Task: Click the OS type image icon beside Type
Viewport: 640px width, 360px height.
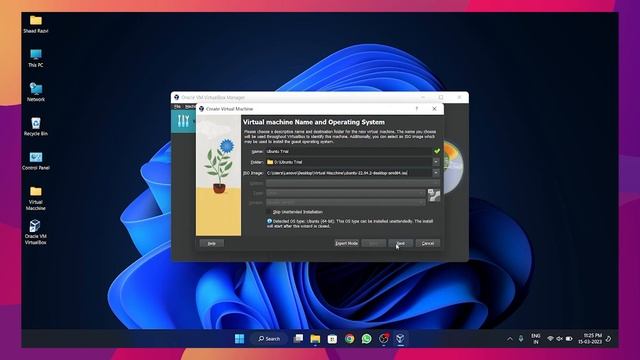Action: coord(434,195)
